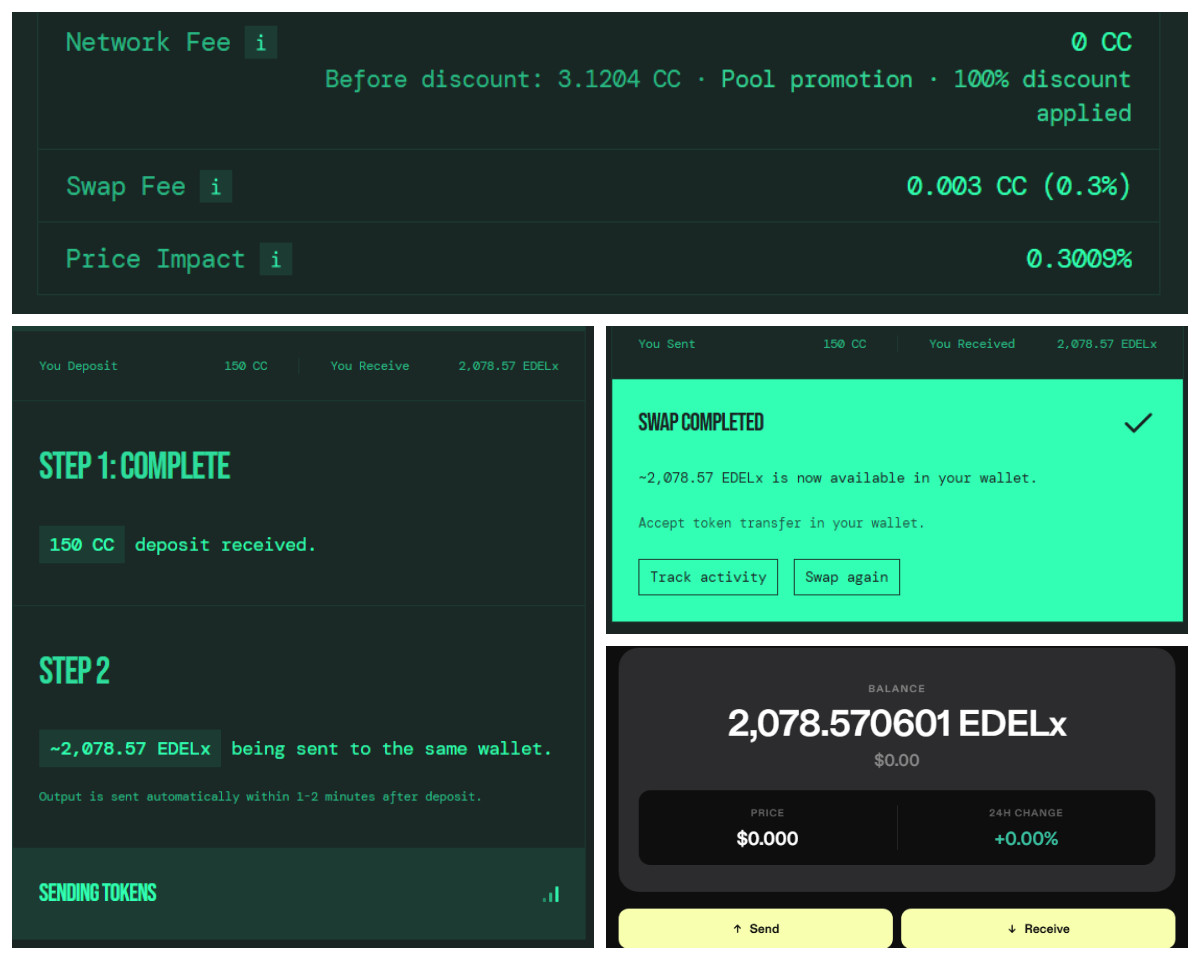Click the 'Output is sent automatically' note
The height and width of the screenshot is (960, 1200).
(x=260, y=797)
